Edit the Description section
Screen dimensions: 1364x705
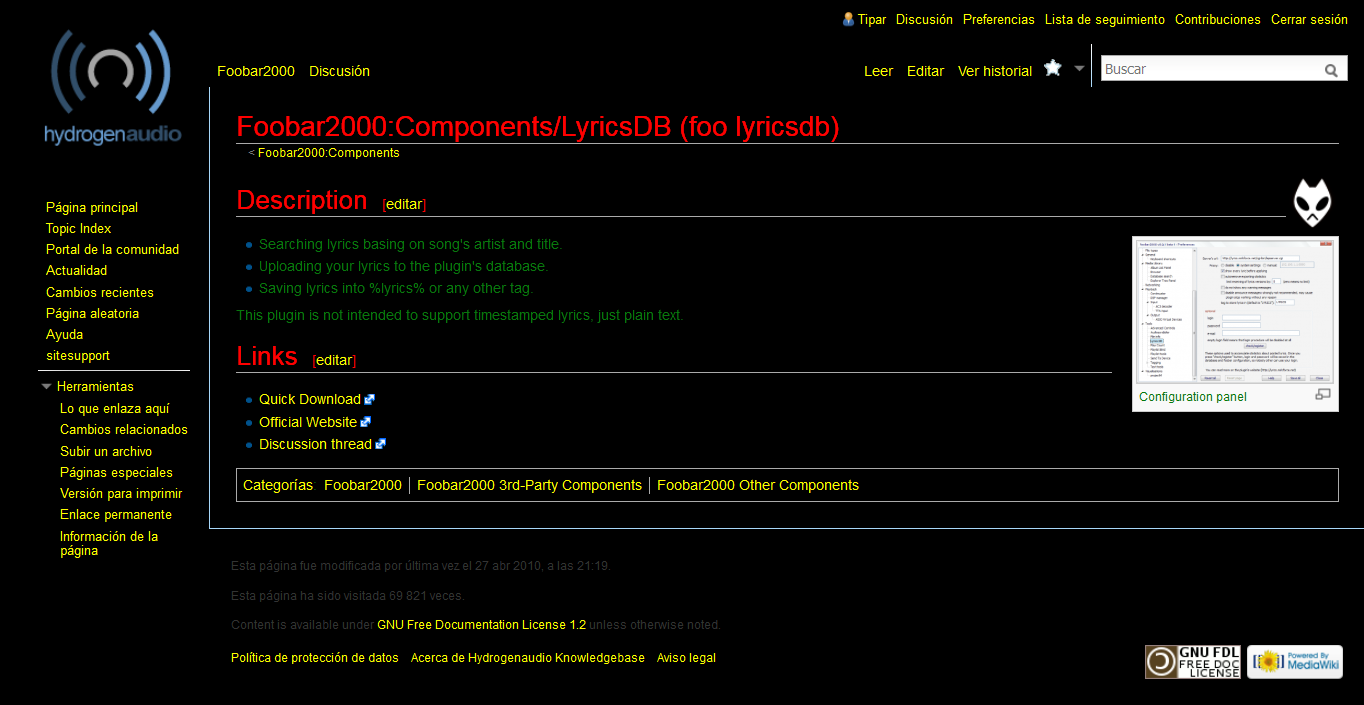point(404,204)
